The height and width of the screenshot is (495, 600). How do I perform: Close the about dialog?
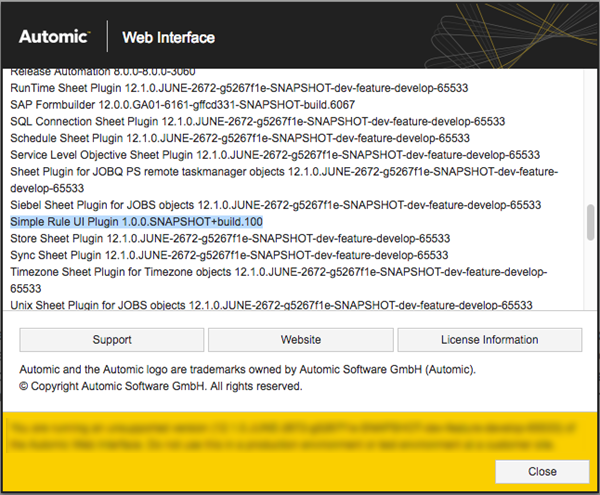click(542, 470)
